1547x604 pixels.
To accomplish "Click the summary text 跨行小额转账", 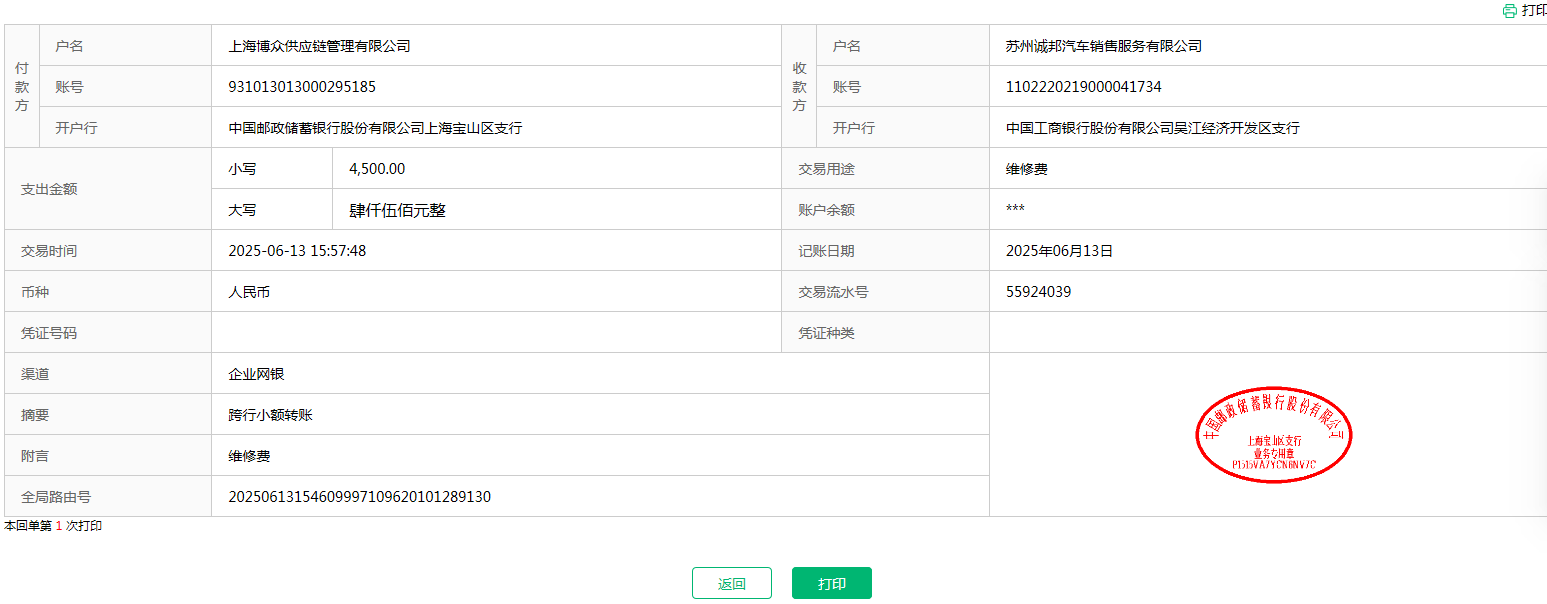I will click(x=270, y=415).
